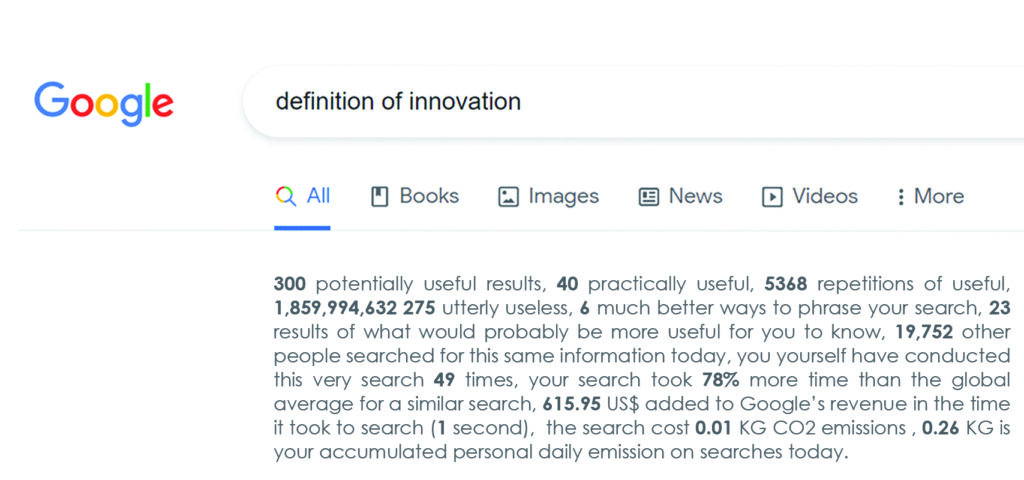Open the Books results tab
The width and height of the screenshot is (1024, 480).
coord(415,196)
